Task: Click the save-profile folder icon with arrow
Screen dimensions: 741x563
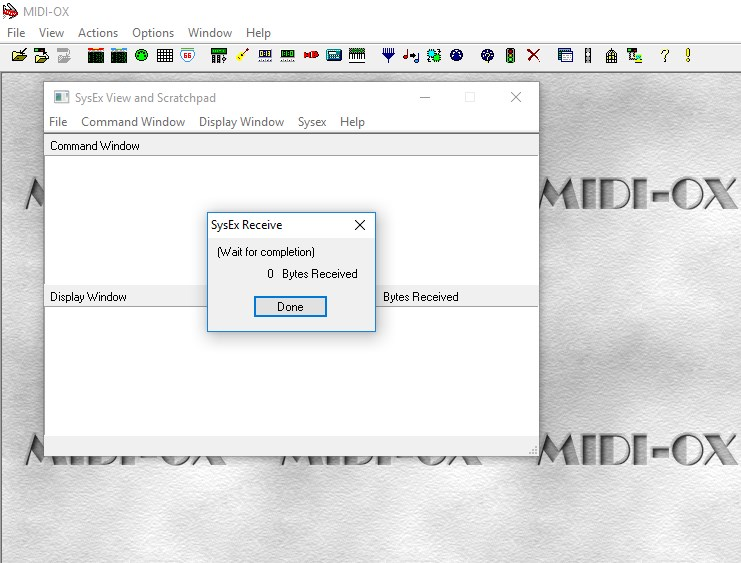Action: click(42, 55)
